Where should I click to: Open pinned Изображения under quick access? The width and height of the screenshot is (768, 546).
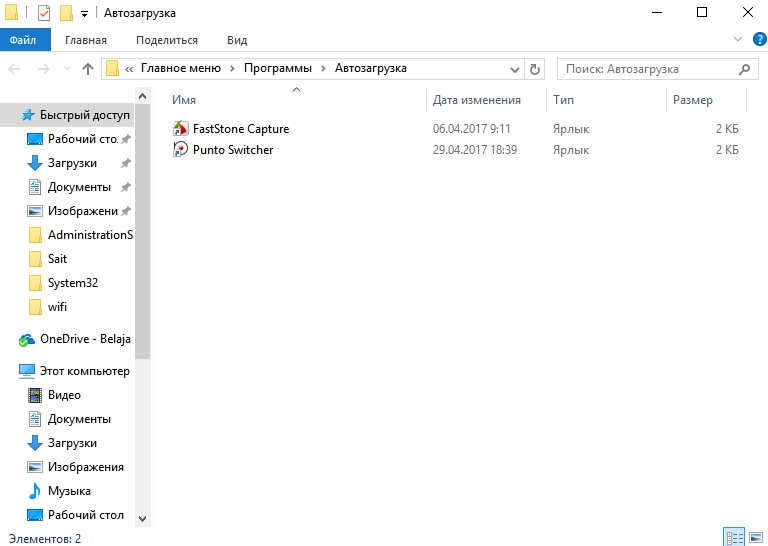pyautogui.click(x=77, y=211)
